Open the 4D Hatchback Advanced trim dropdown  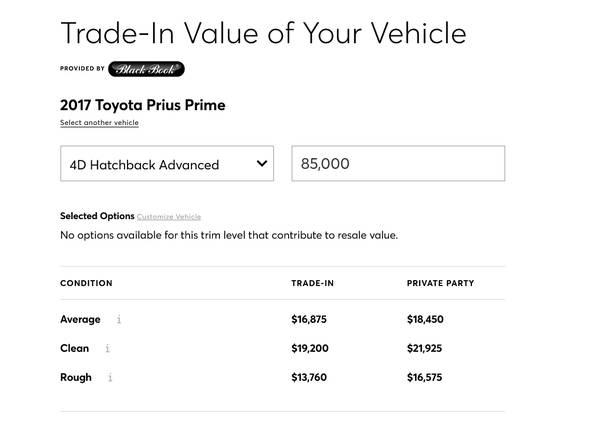point(167,163)
